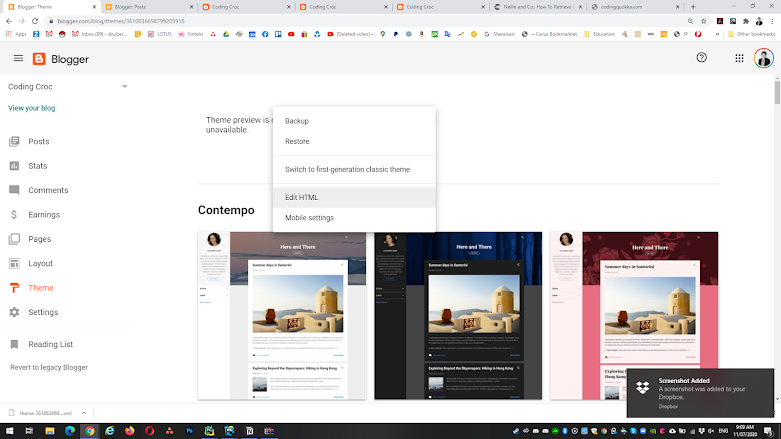Open Mobile settings menu option
Viewport: 781px width, 439px height.
[354, 218]
